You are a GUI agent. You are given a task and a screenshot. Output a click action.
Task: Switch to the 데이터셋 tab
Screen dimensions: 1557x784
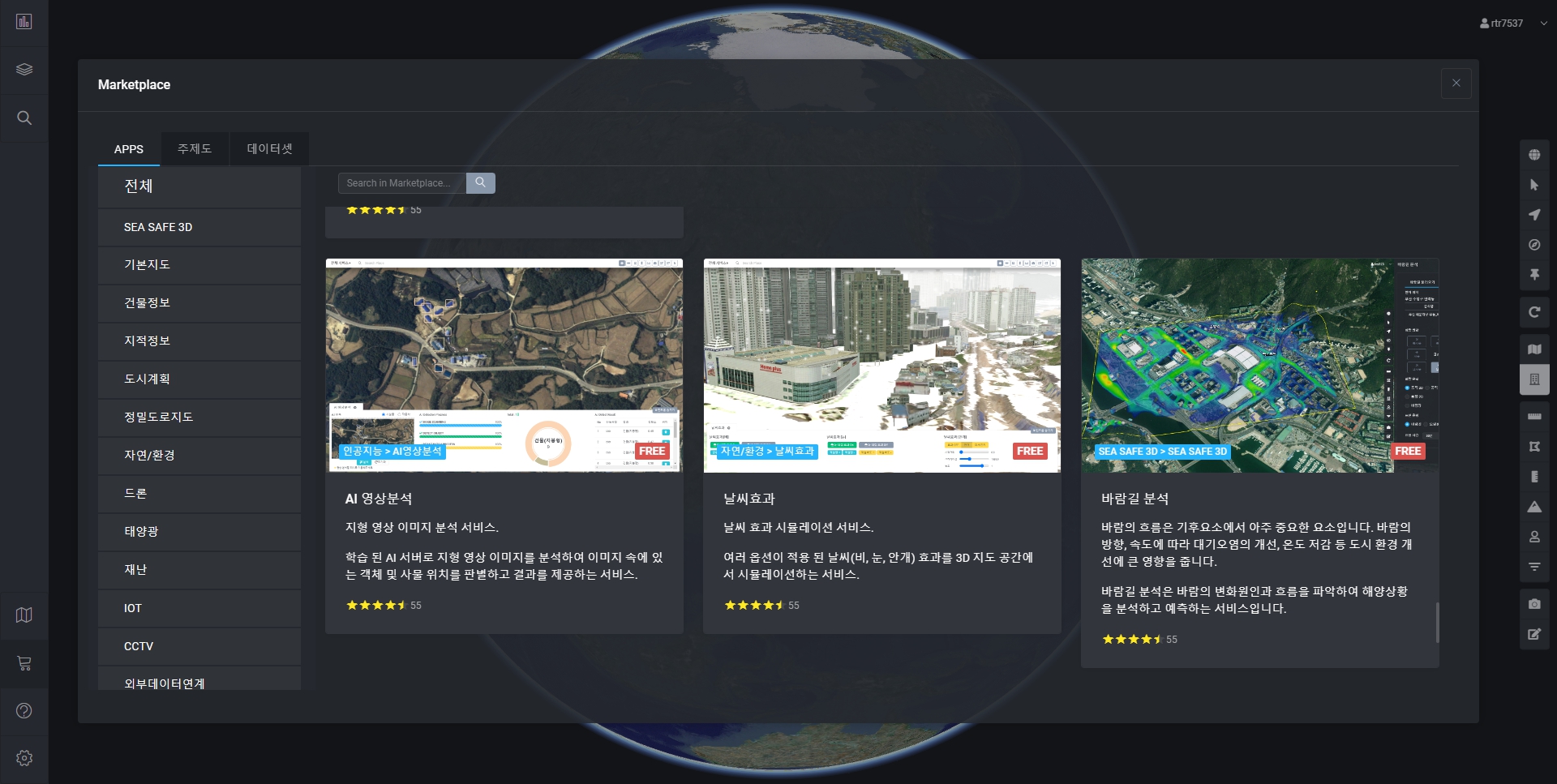(x=269, y=149)
